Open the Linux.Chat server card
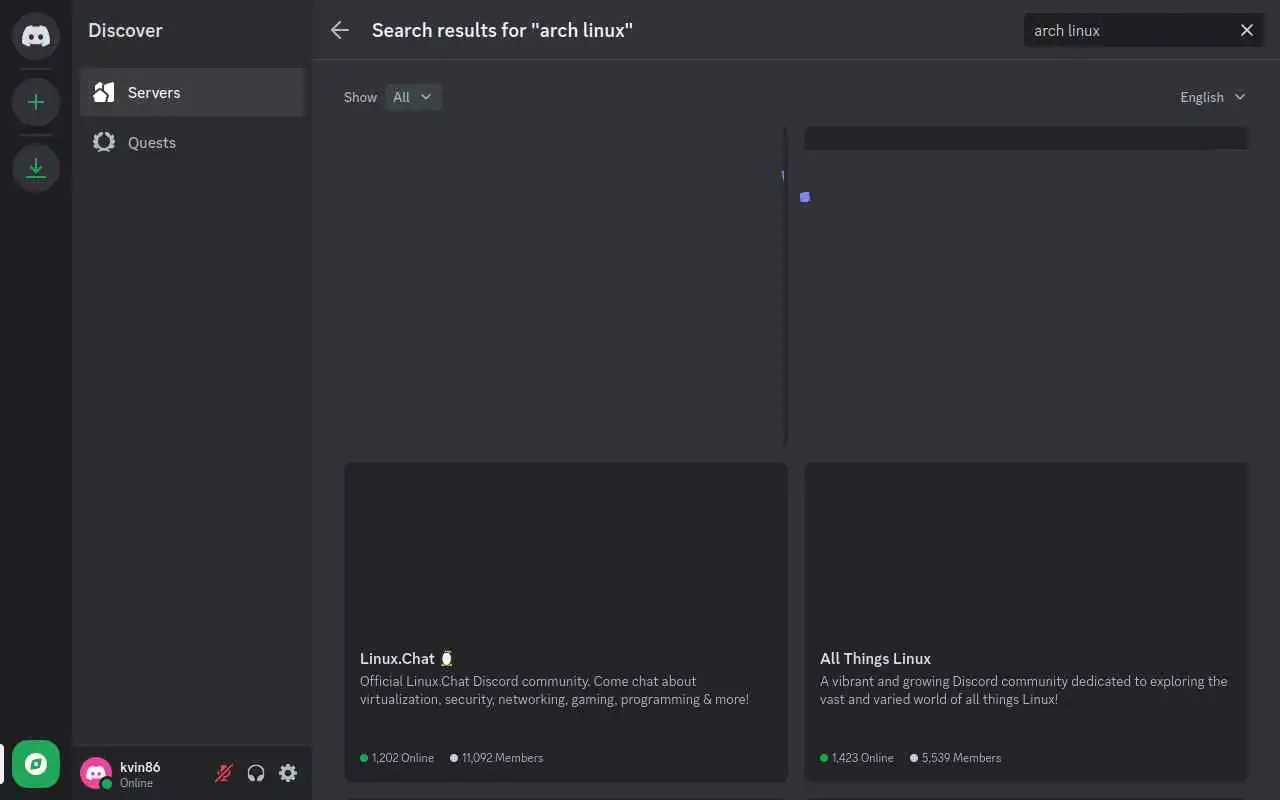The image size is (1280, 800). tap(566, 622)
